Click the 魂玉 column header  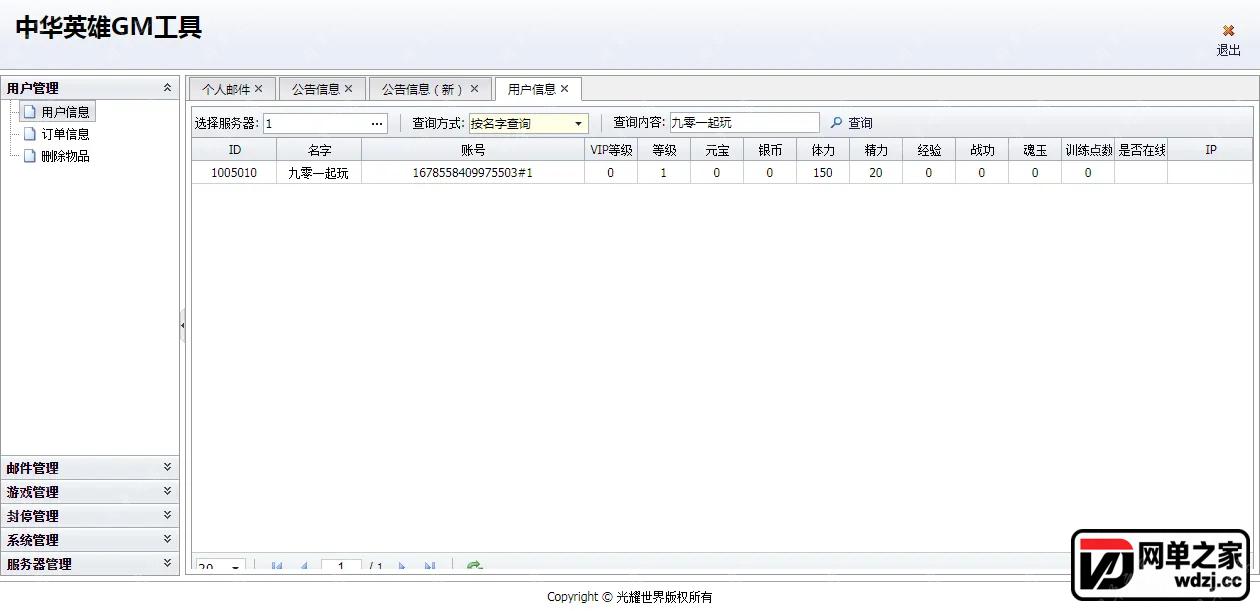[1035, 150]
